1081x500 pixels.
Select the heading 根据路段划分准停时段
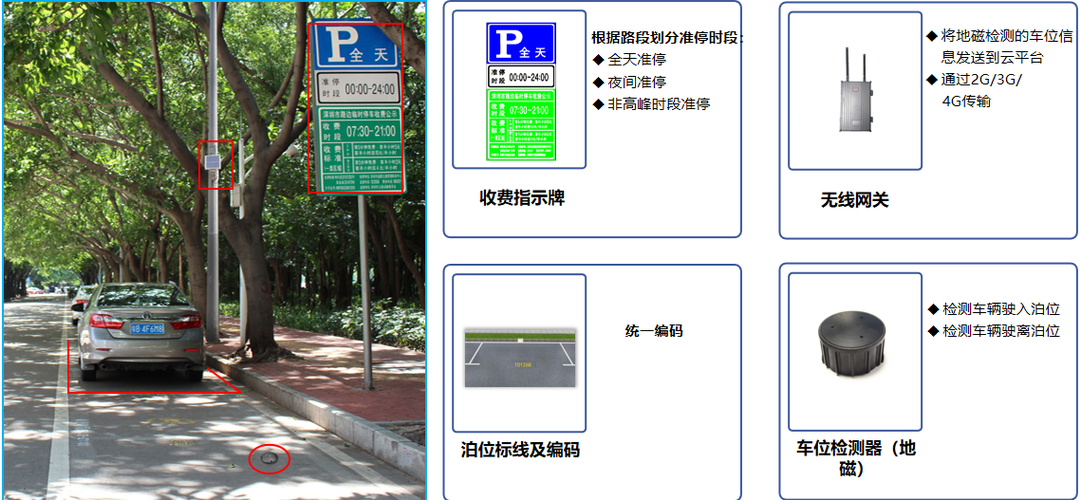point(667,37)
